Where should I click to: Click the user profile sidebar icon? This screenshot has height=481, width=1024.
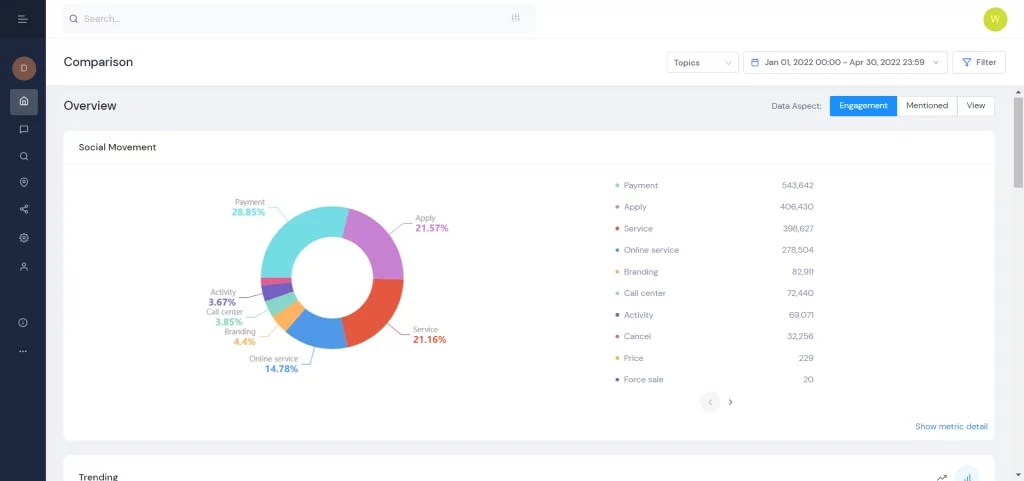pos(24,267)
